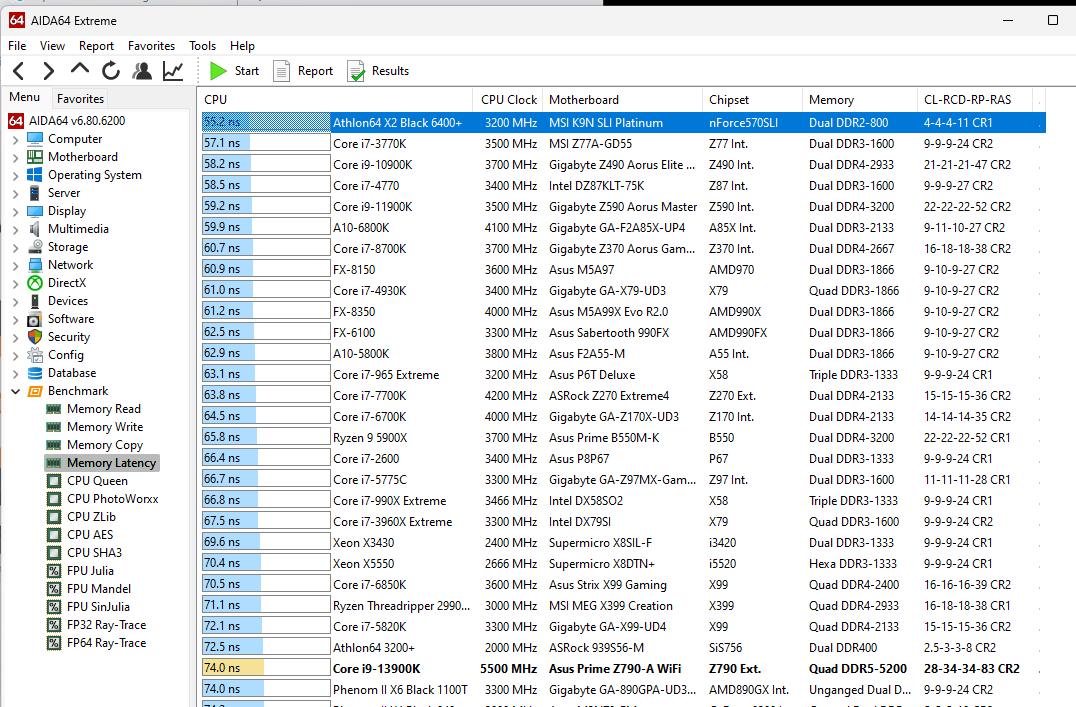Click the graph chart toolbar icon
This screenshot has height=707, width=1076.
173,71
